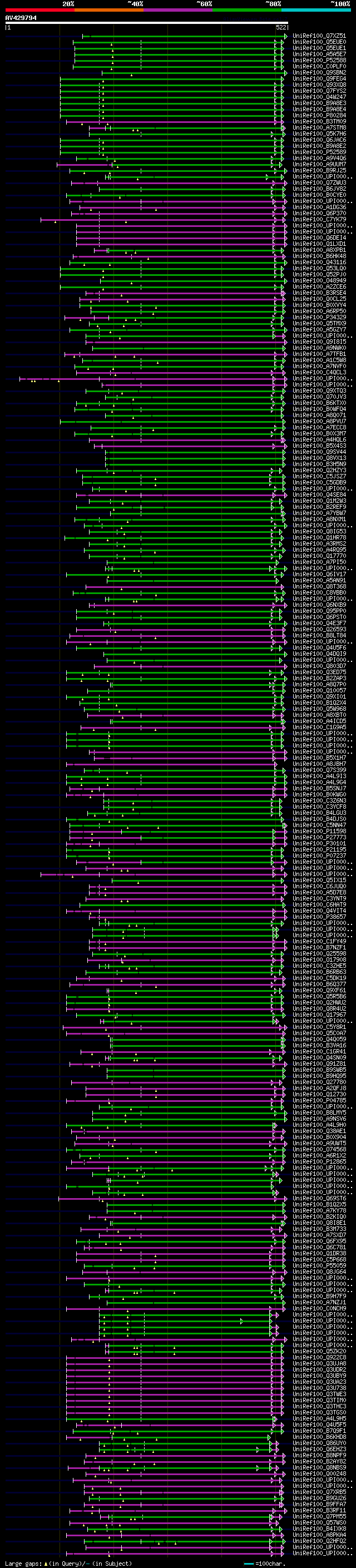Viewport: 356px width, 1568px height.
Task: Click the UniRef100_C6HAT9 hit name
Action: pos(319,904)
